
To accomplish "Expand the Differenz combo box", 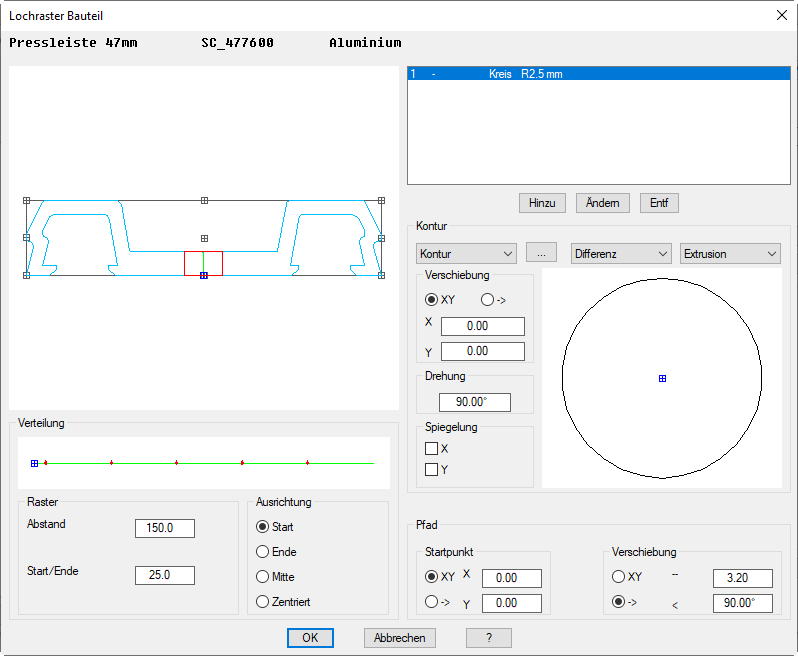I will [x=620, y=254].
